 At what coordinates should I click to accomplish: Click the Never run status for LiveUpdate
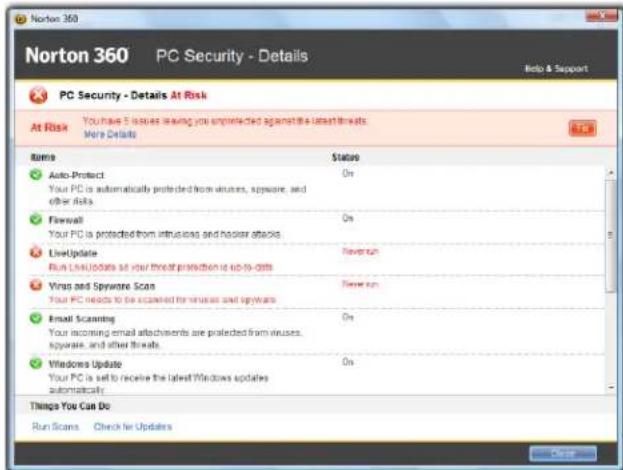point(360,251)
